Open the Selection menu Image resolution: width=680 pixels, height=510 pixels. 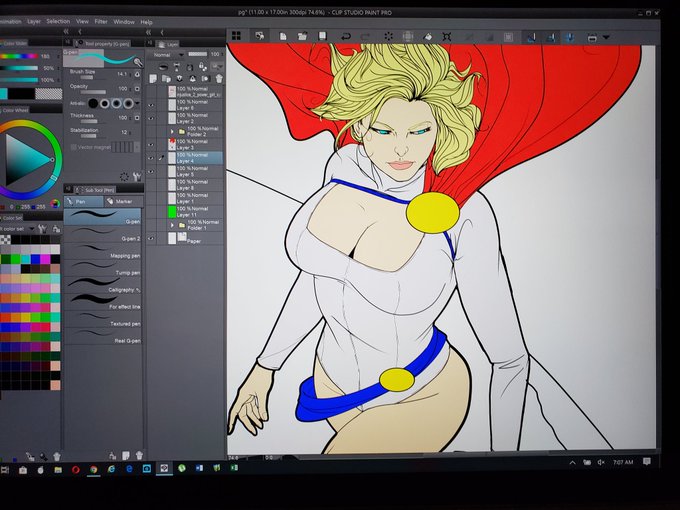coord(58,21)
